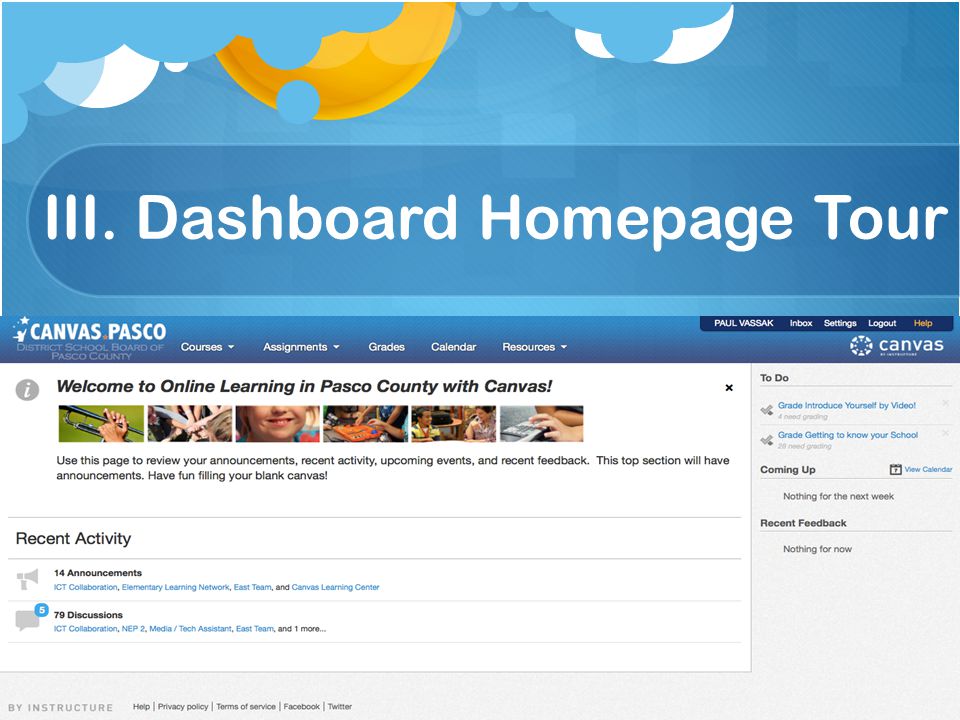The image size is (960, 720).
Task: Click the smiling child photo thumbnail
Action: point(278,424)
